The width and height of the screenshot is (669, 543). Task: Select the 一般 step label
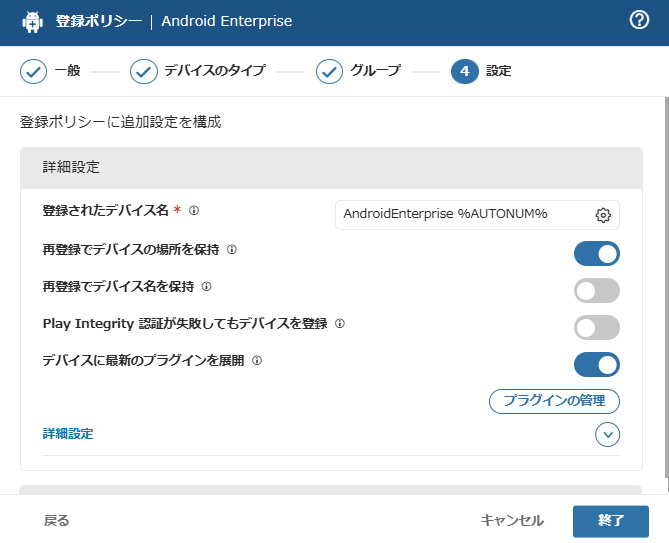point(67,70)
